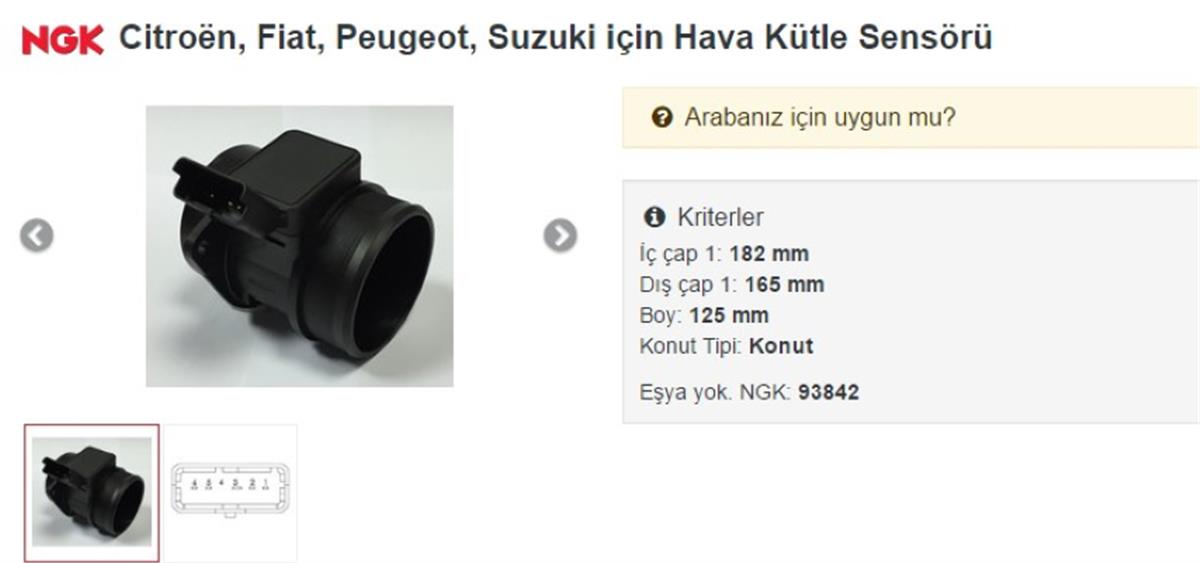
Task: Show the previous product image
Action: (x=36, y=236)
